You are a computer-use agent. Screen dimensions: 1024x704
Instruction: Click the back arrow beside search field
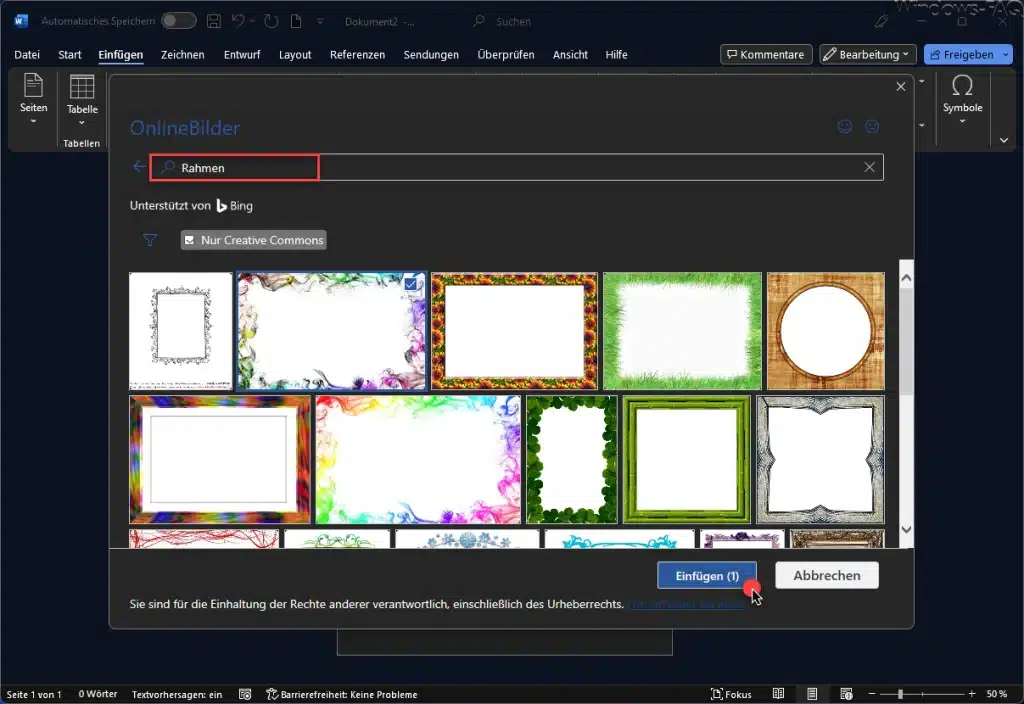click(x=138, y=167)
